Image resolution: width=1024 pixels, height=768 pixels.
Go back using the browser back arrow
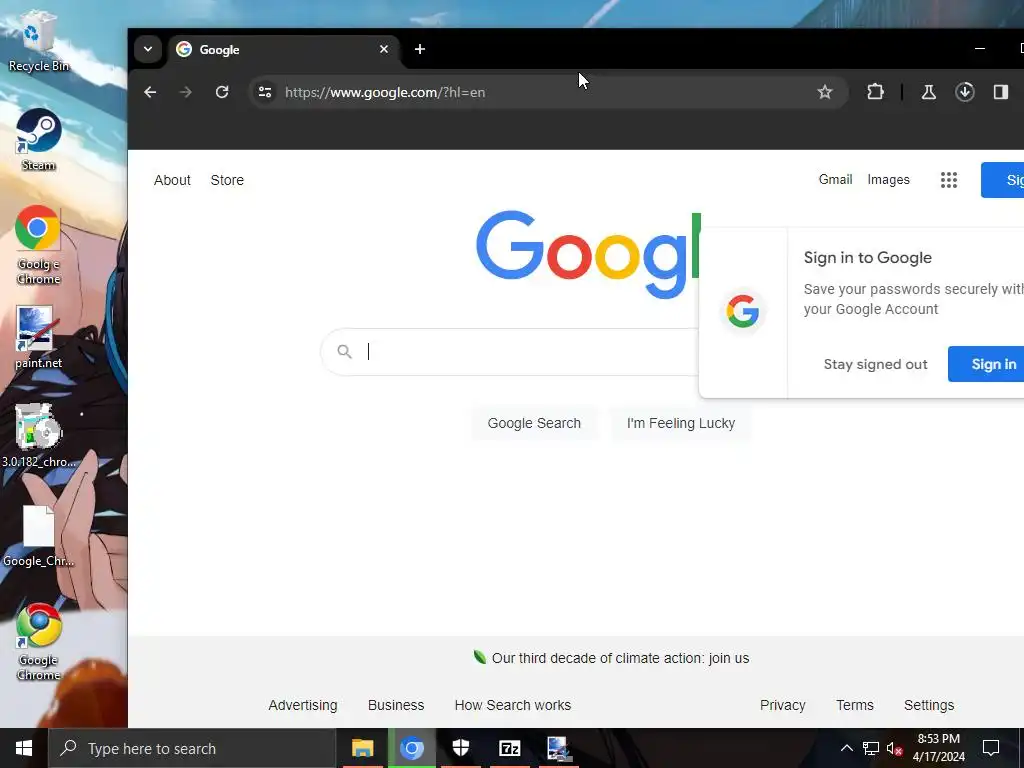point(150,92)
